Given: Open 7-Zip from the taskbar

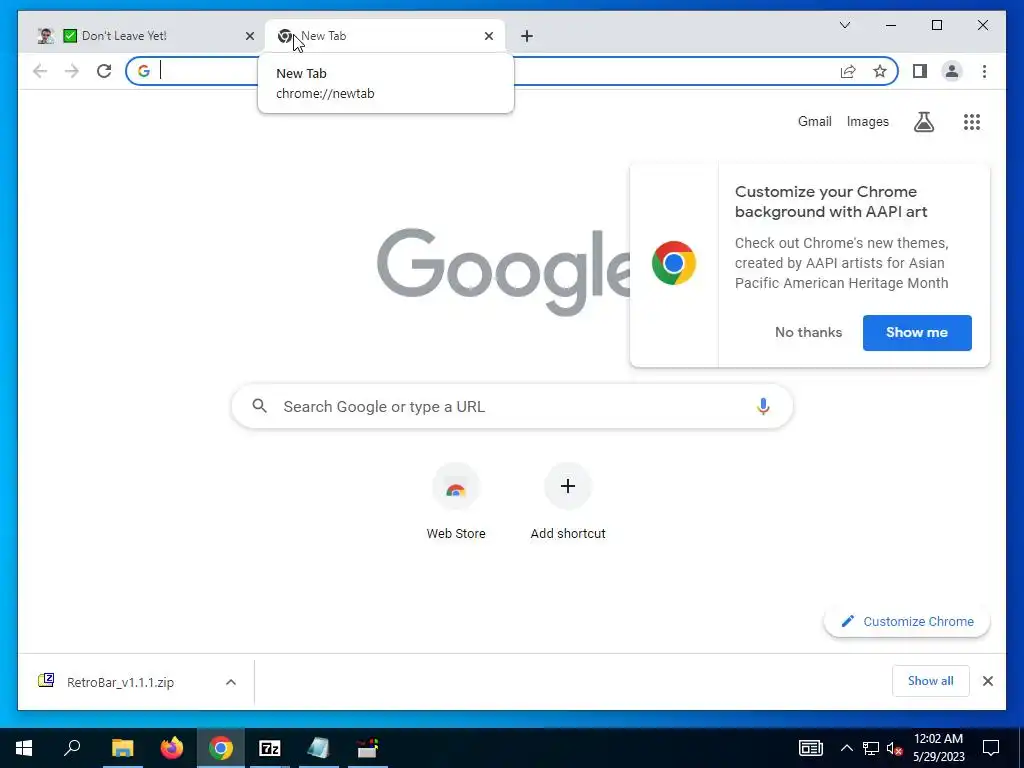Looking at the screenshot, I should (270, 748).
